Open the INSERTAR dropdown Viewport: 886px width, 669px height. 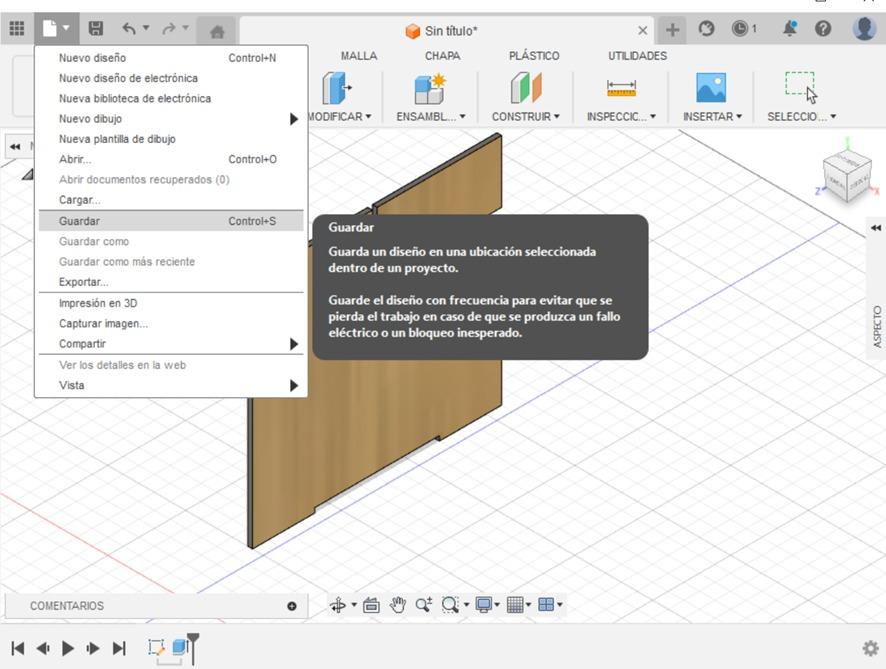(712, 116)
